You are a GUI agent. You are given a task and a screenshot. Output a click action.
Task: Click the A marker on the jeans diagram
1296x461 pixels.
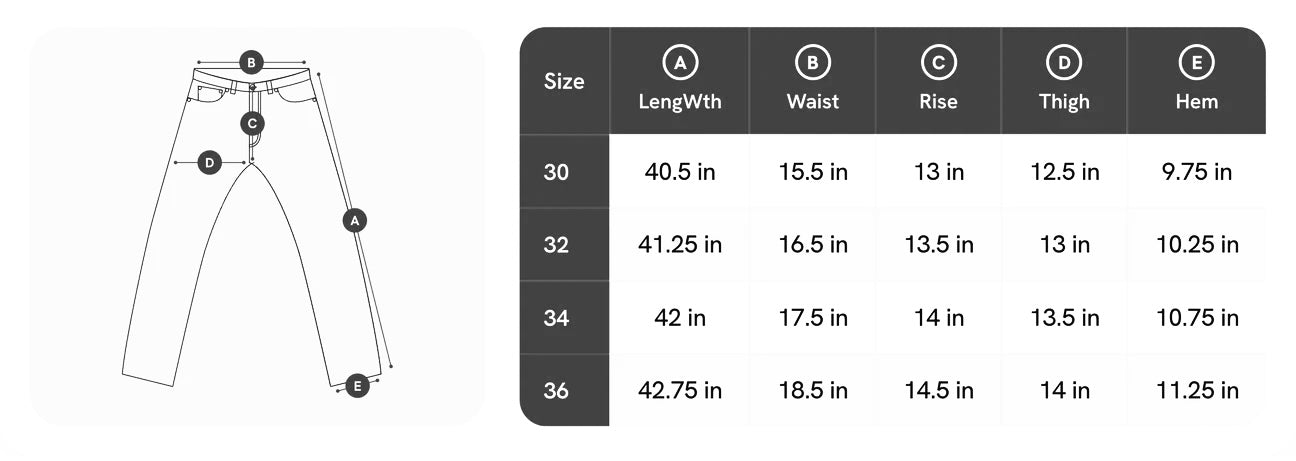pos(355,220)
